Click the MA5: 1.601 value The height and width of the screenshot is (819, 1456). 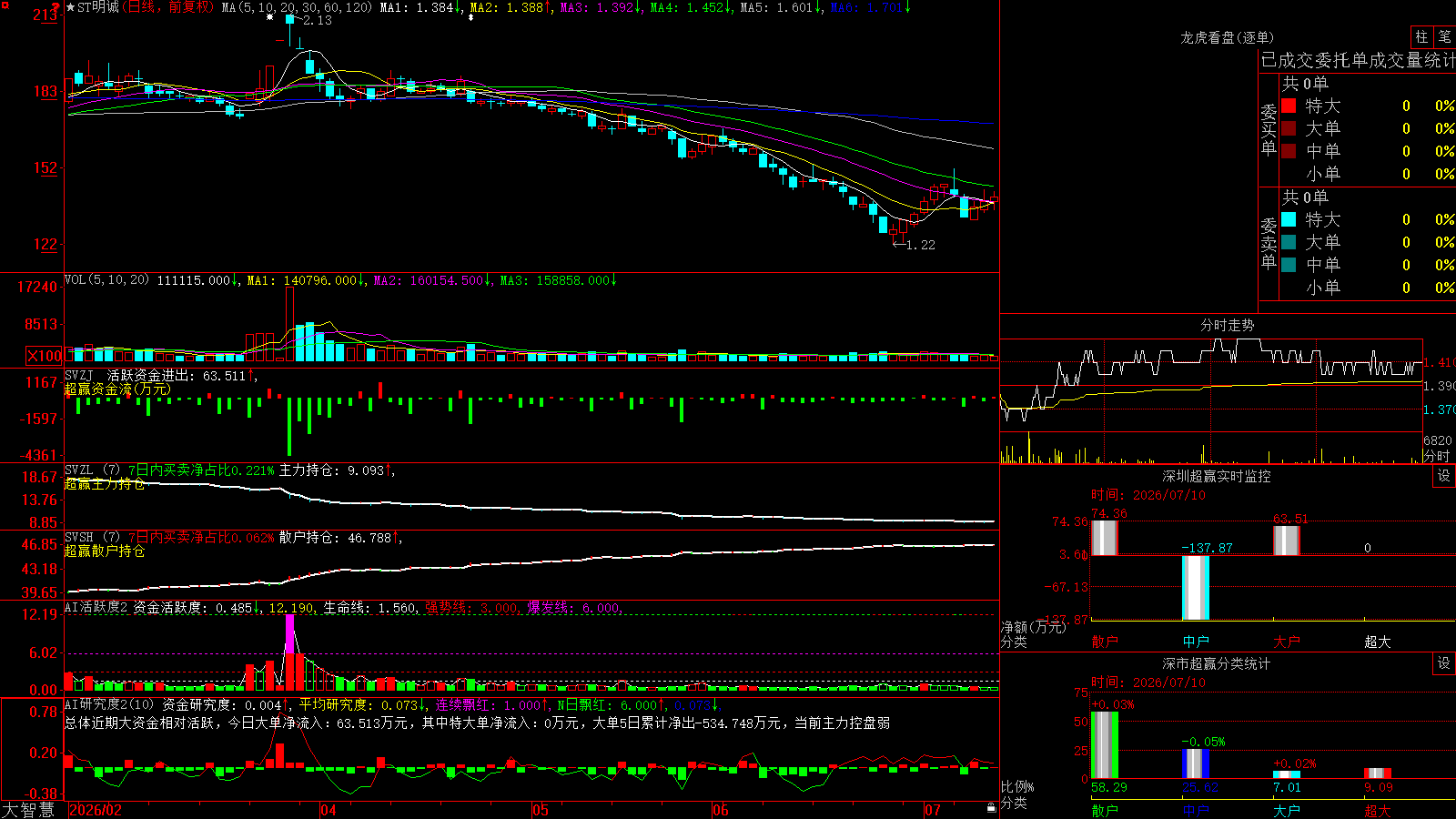[x=776, y=7]
